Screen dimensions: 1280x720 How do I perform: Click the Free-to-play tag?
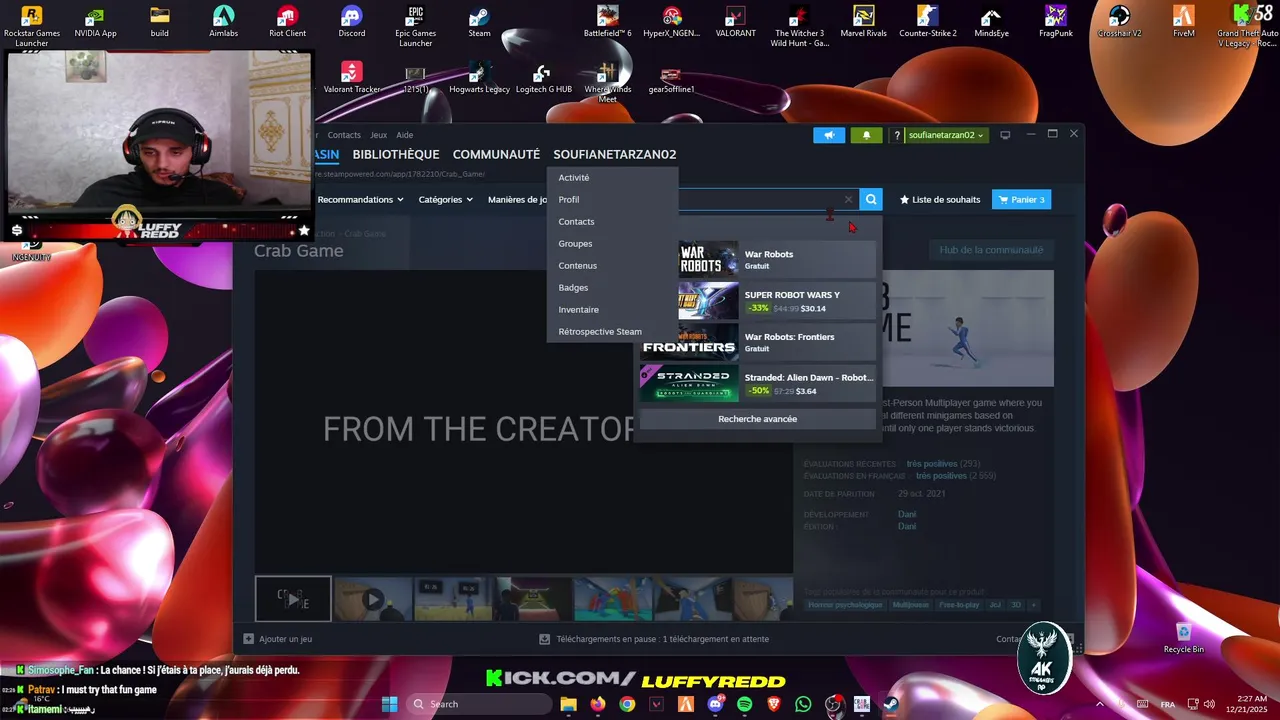(x=959, y=605)
